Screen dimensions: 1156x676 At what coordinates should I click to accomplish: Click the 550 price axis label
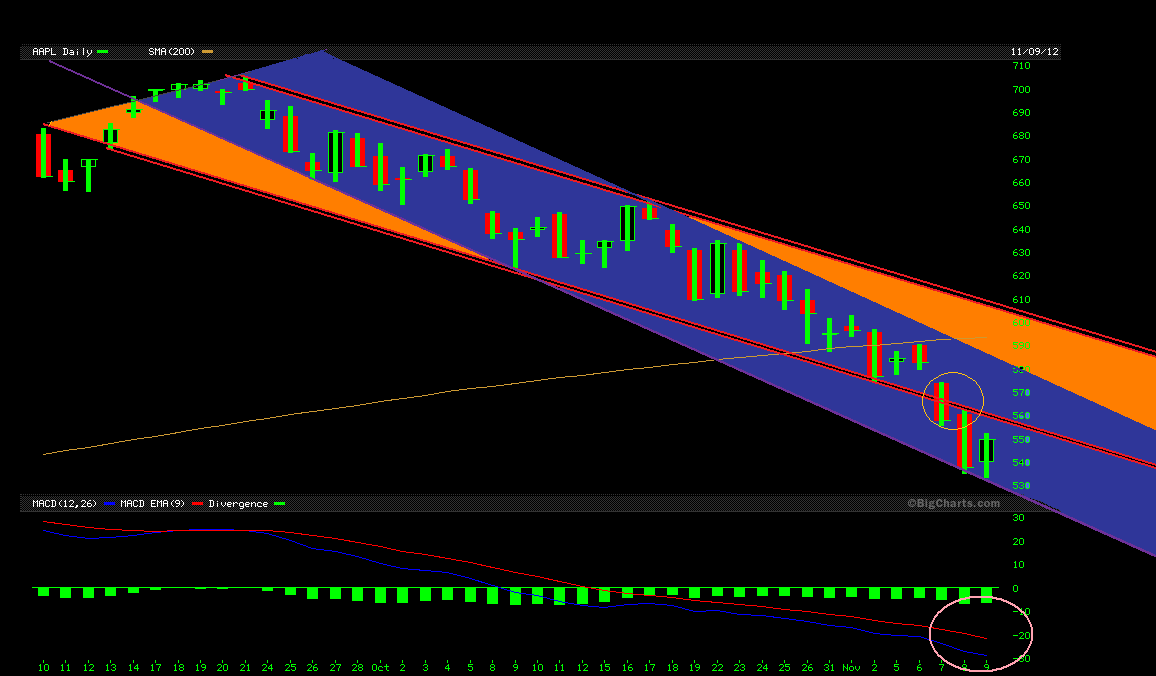coord(1021,439)
